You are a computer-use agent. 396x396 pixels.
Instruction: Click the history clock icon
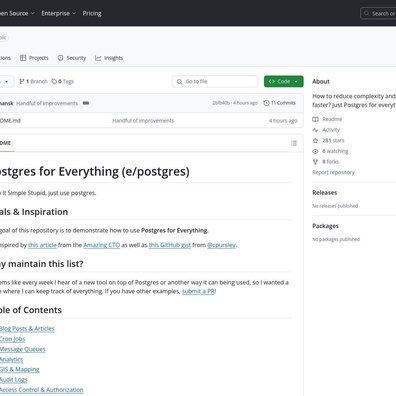pyautogui.click(x=266, y=103)
